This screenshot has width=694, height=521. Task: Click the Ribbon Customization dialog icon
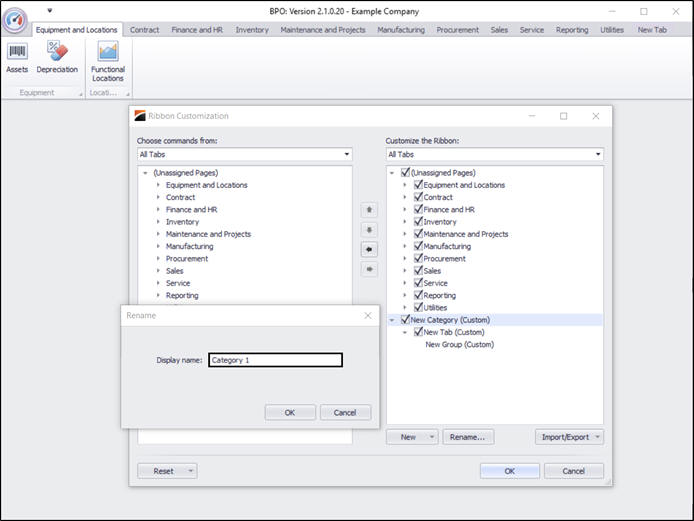(140, 116)
